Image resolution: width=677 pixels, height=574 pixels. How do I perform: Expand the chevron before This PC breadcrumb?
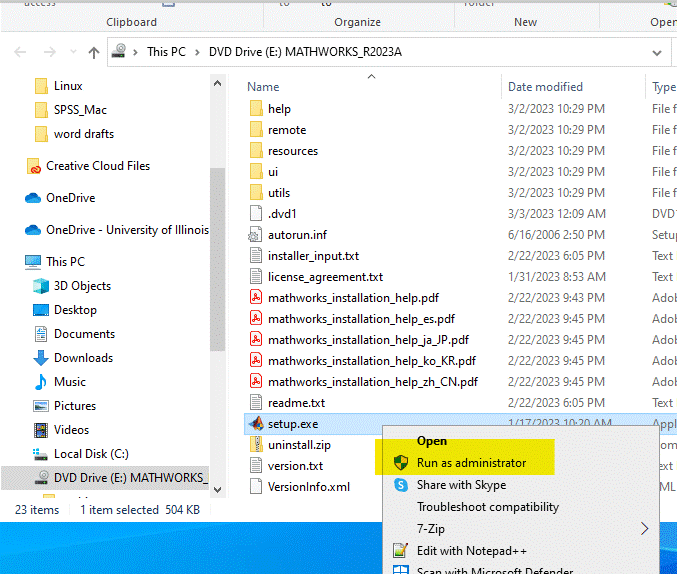[136, 53]
